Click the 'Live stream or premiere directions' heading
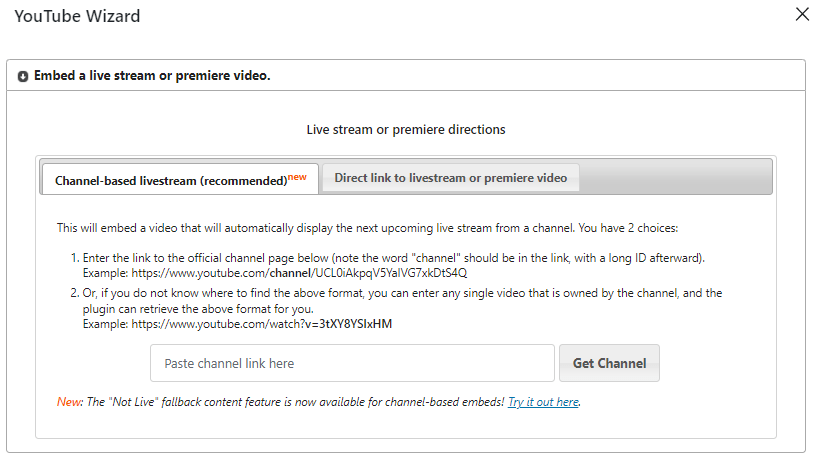This screenshot has height=462, width=820. pos(406,130)
